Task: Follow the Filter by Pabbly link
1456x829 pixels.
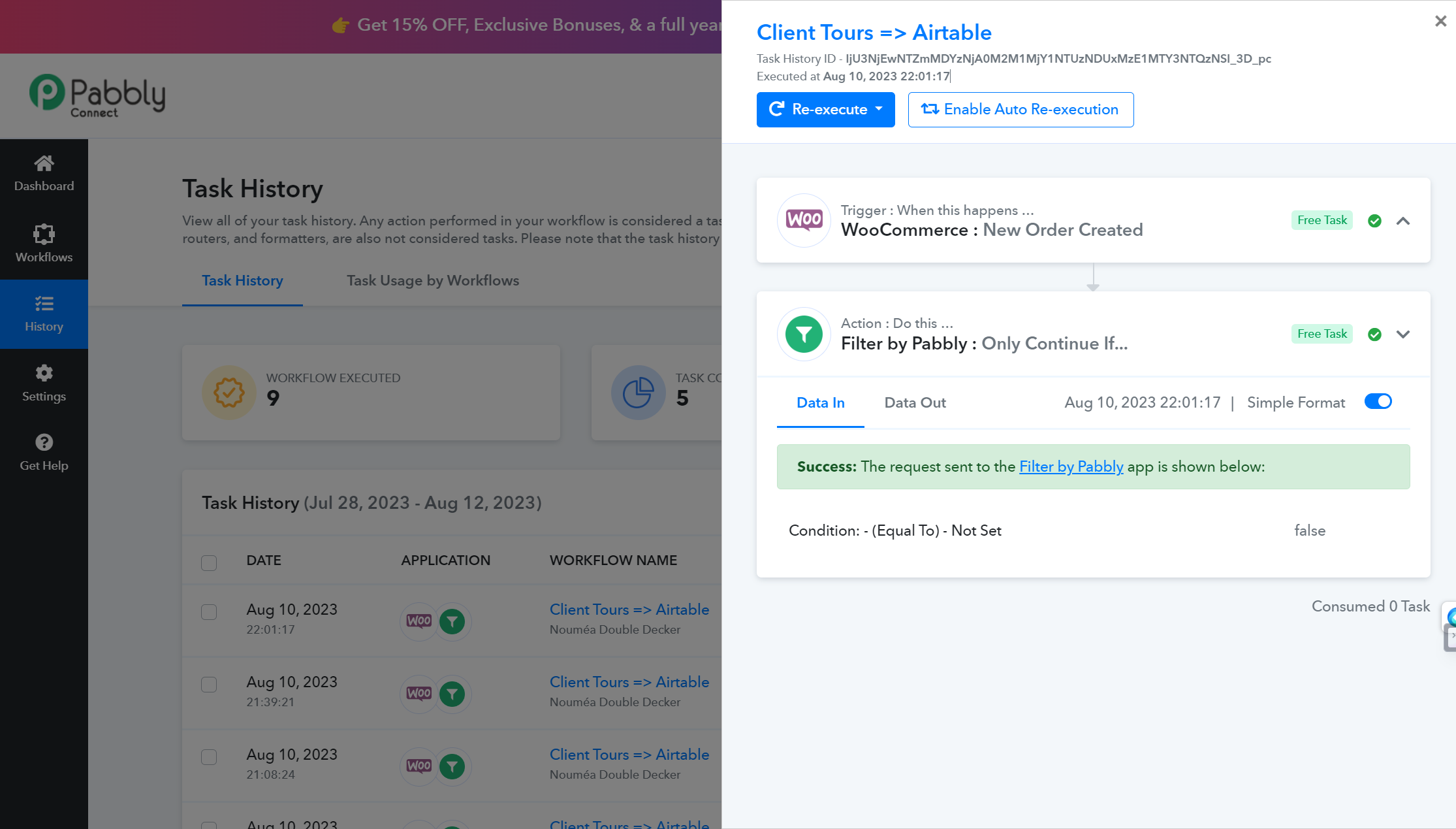Action: [1071, 467]
